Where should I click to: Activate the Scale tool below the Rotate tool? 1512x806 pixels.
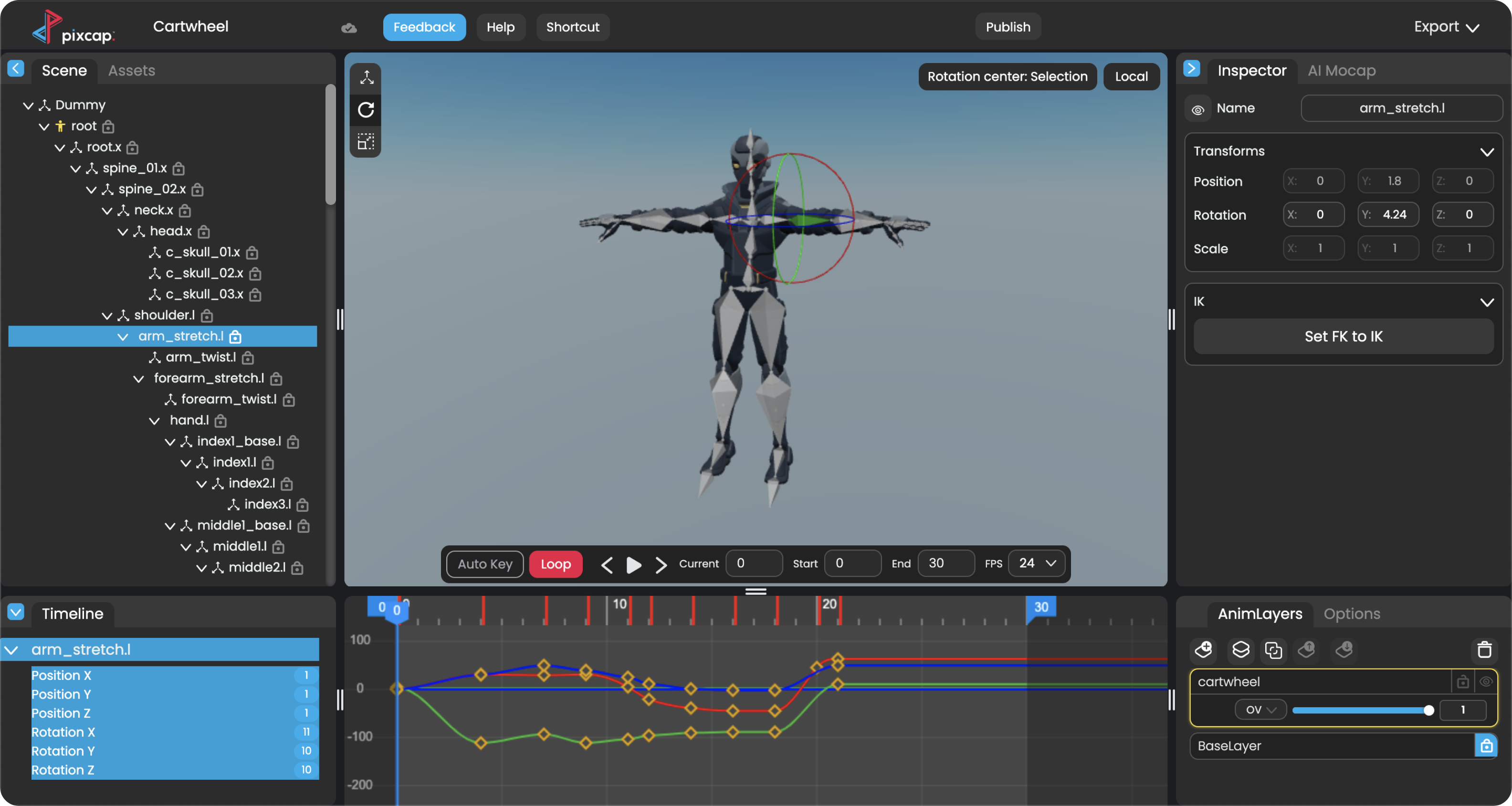pyautogui.click(x=366, y=141)
